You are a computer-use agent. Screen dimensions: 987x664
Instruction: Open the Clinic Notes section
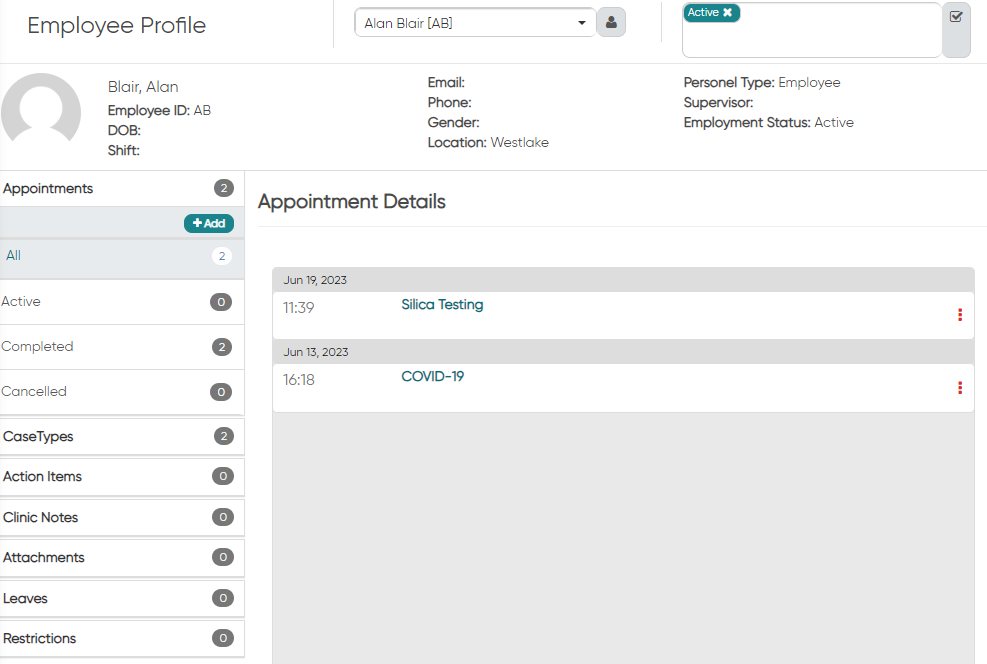(121, 517)
